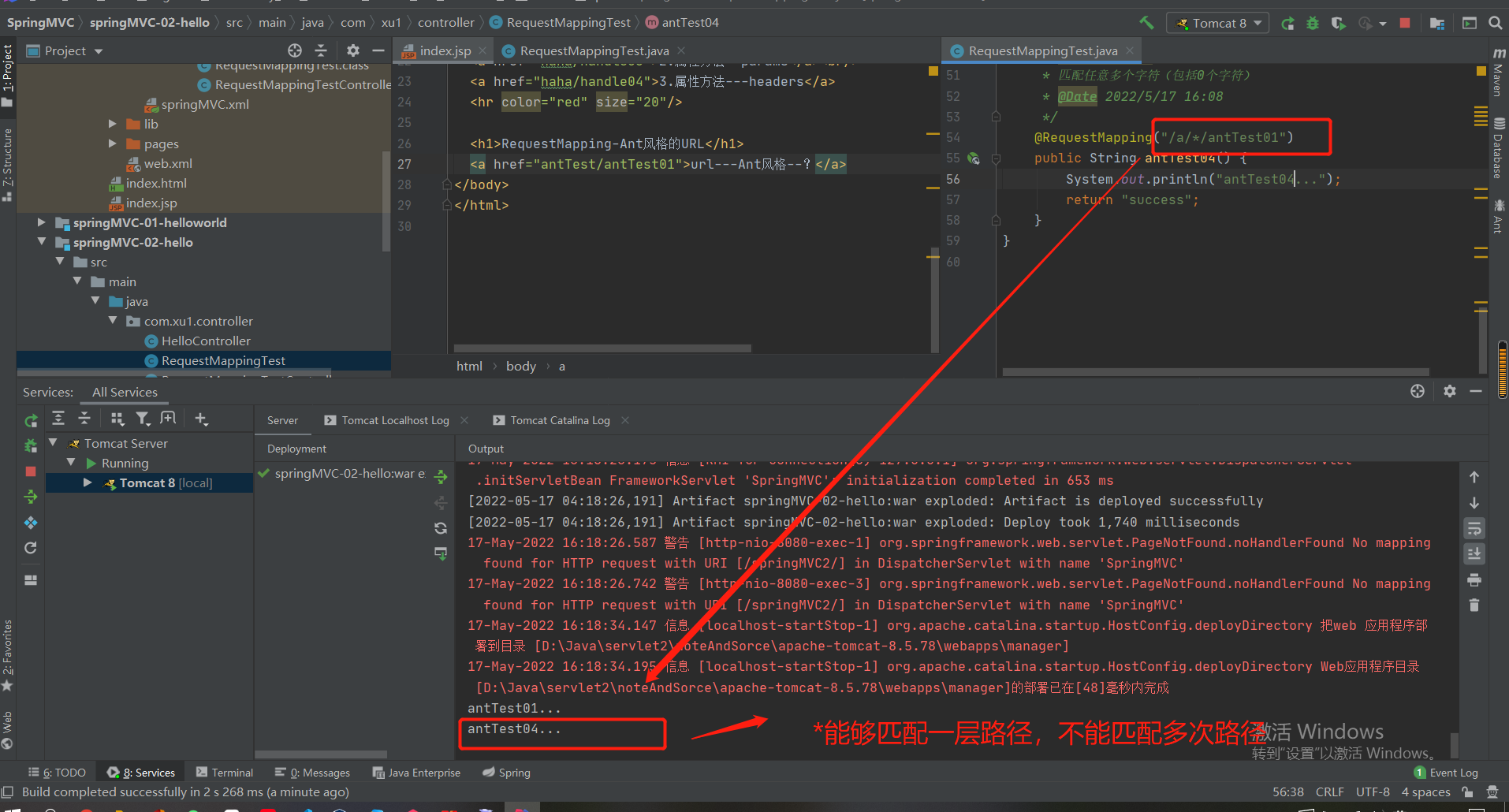Click the Group By icon in Services toolbar
The width and height of the screenshot is (1509, 812).
117,419
